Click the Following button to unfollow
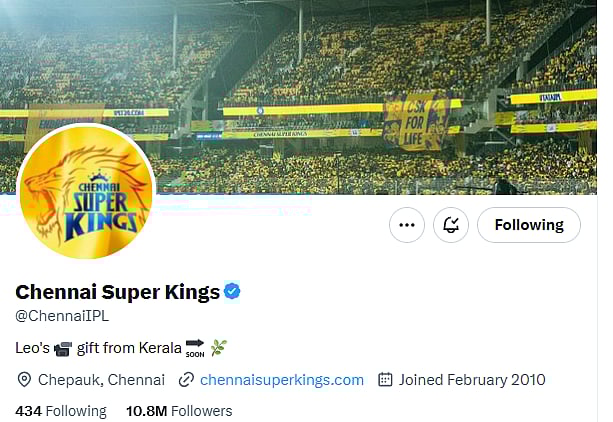Screen dimensions: 613x422 (528, 225)
